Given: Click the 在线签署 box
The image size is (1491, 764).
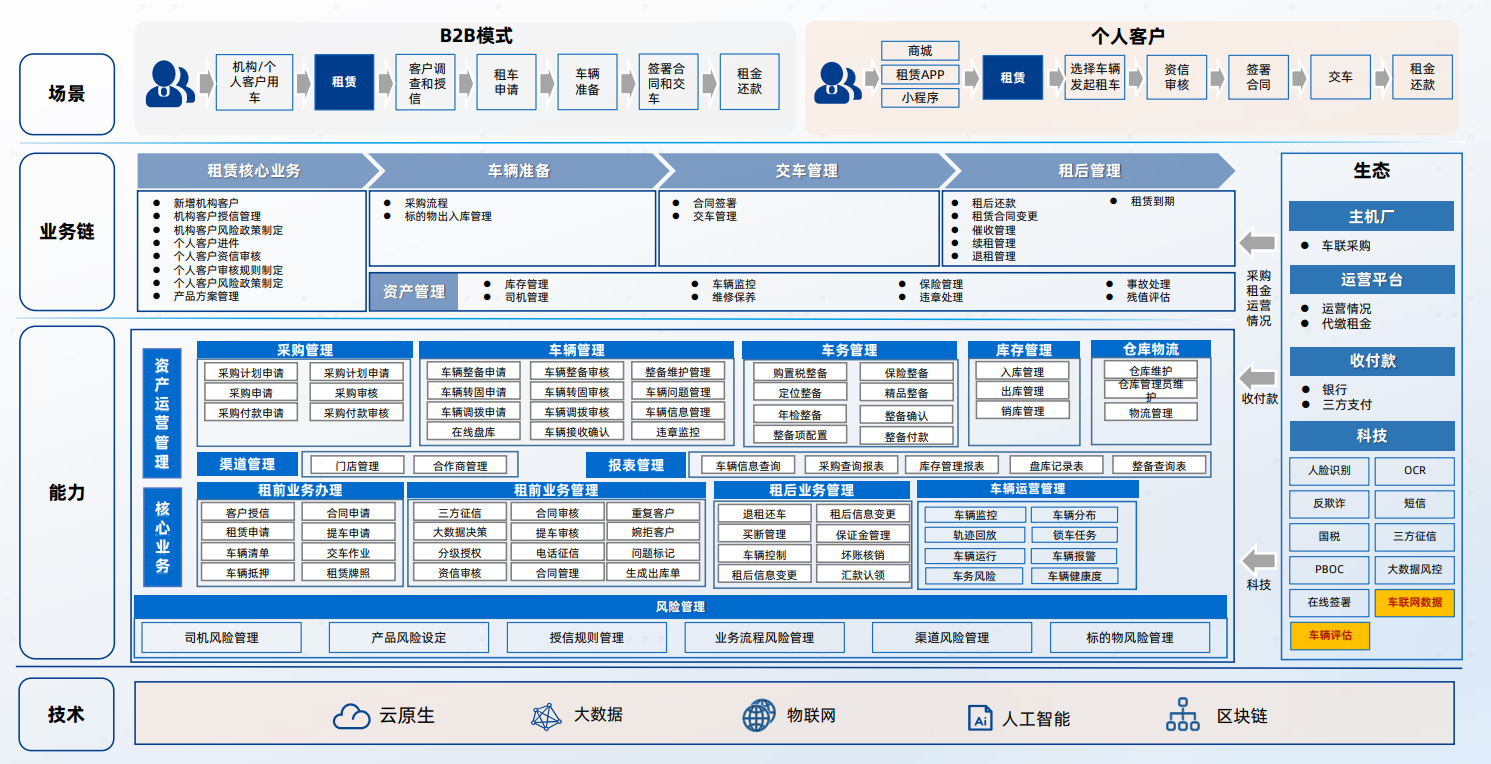Looking at the screenshot, I should pyautogui.click(x=1329, y=602).
